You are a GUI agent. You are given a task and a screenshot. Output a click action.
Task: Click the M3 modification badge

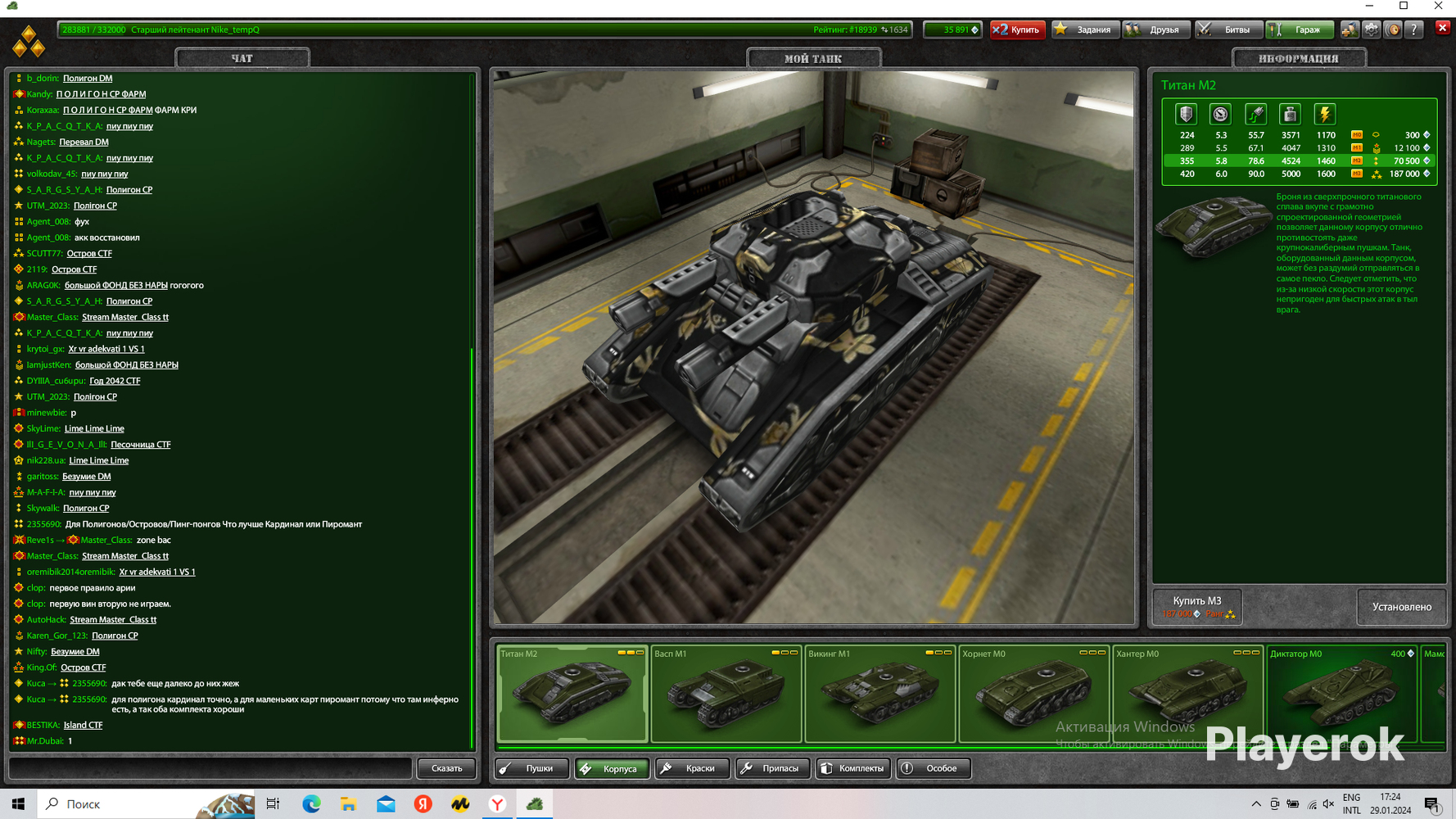(1357, 174)
